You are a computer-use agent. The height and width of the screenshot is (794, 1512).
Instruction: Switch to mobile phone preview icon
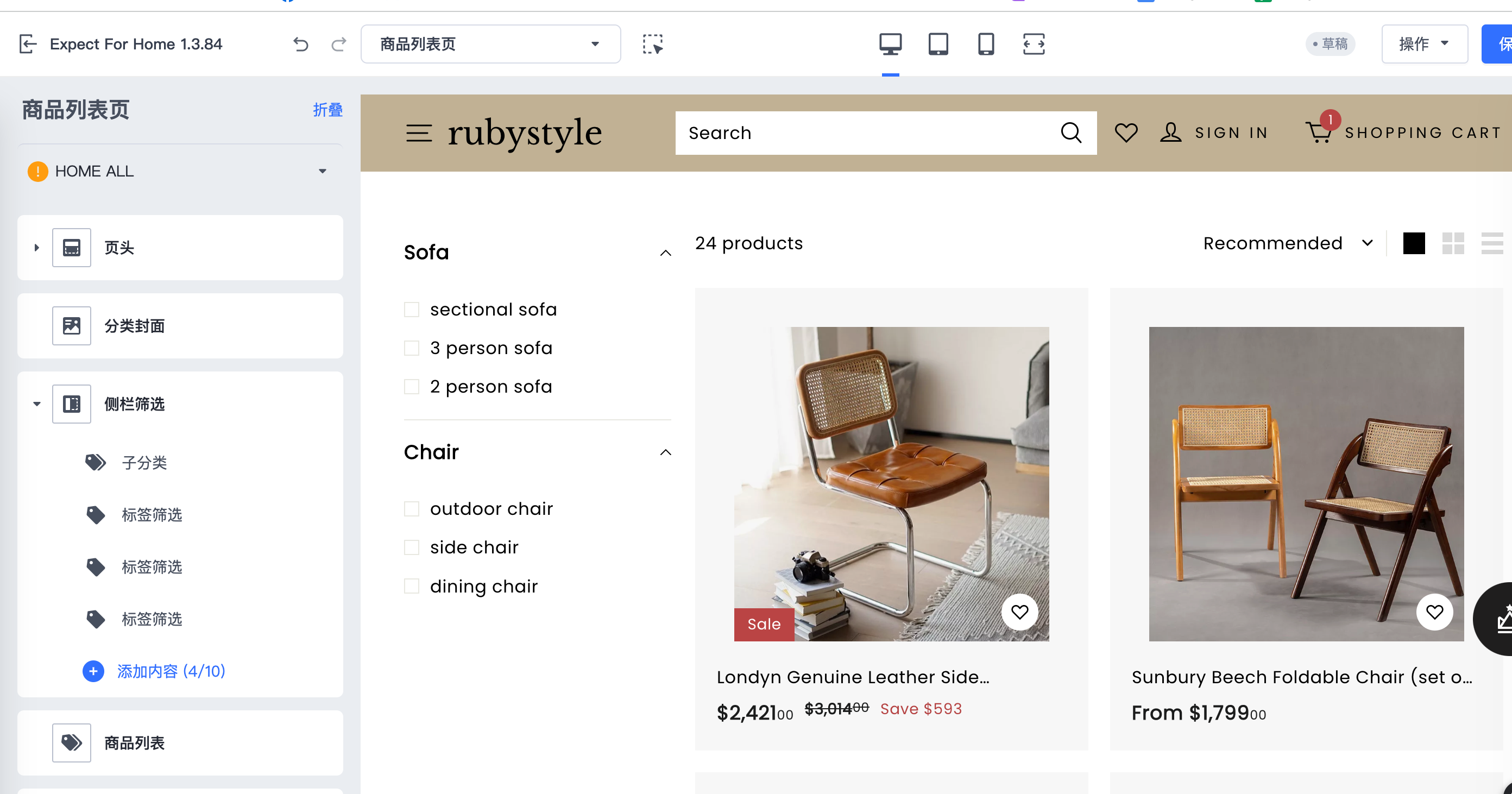(x=986, y=44)
